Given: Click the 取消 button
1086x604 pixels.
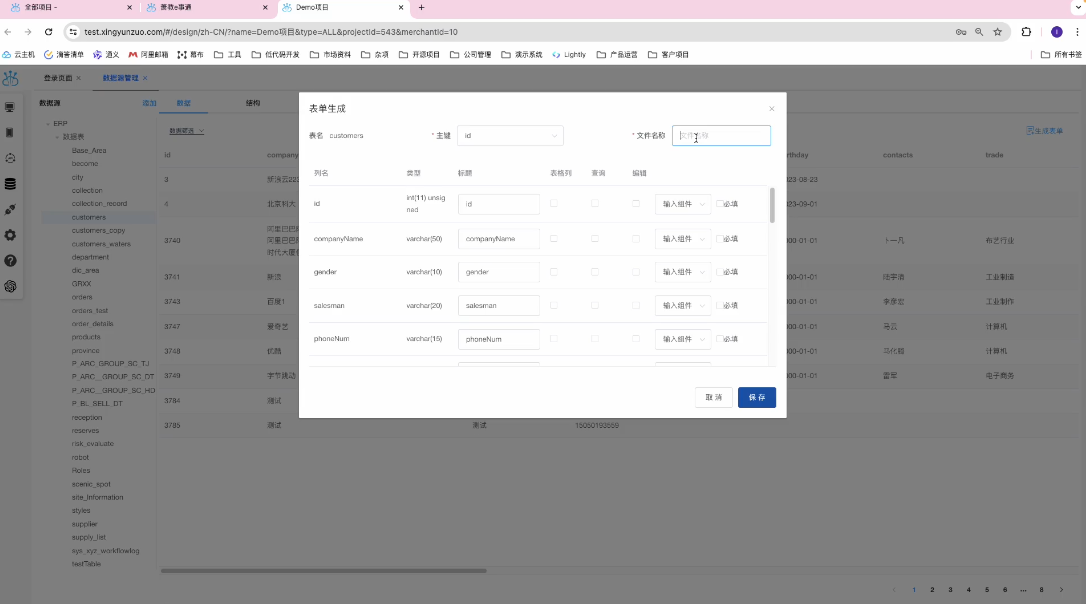Looking at the screenshot, I should point(713,397).
